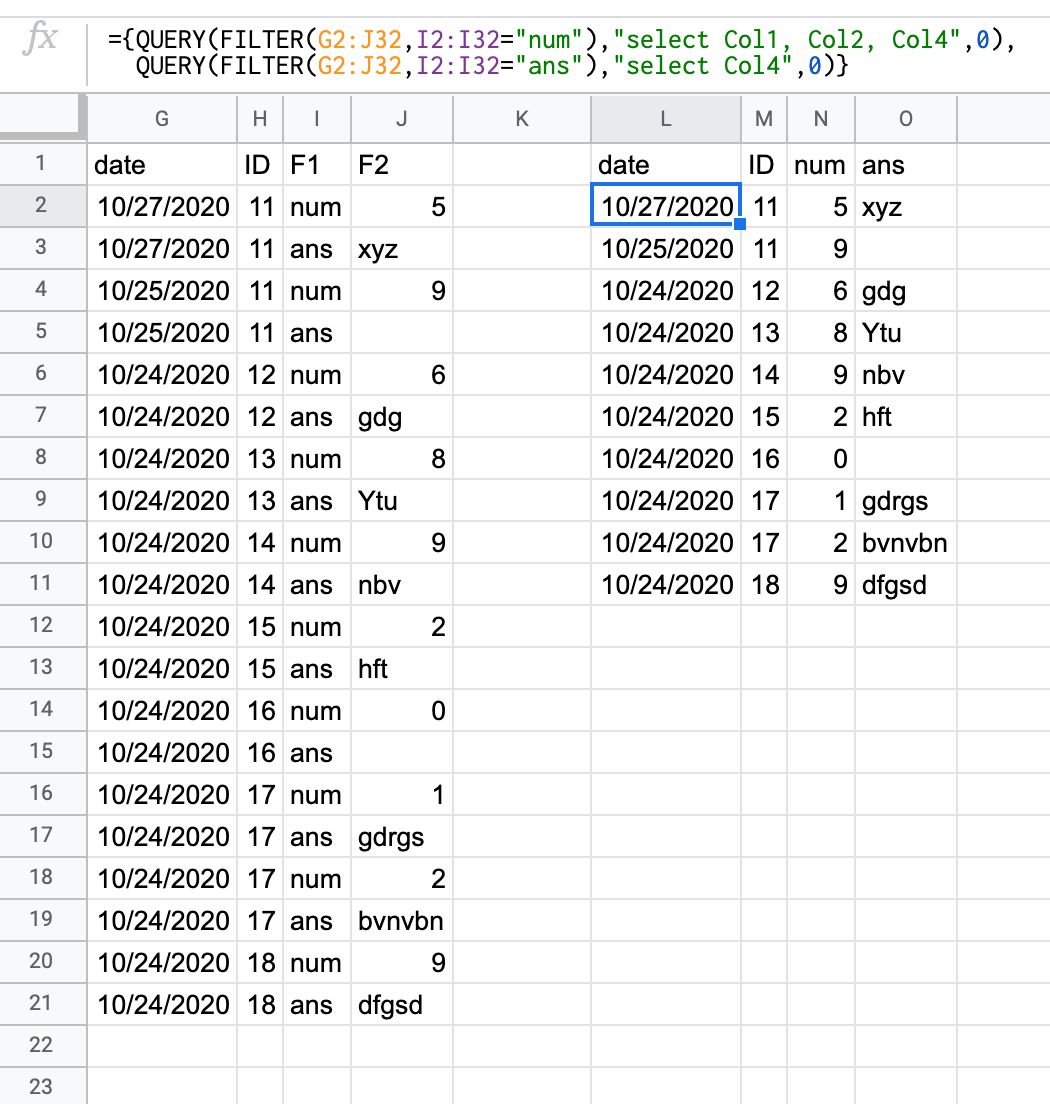Select column L header

point(665,119)
